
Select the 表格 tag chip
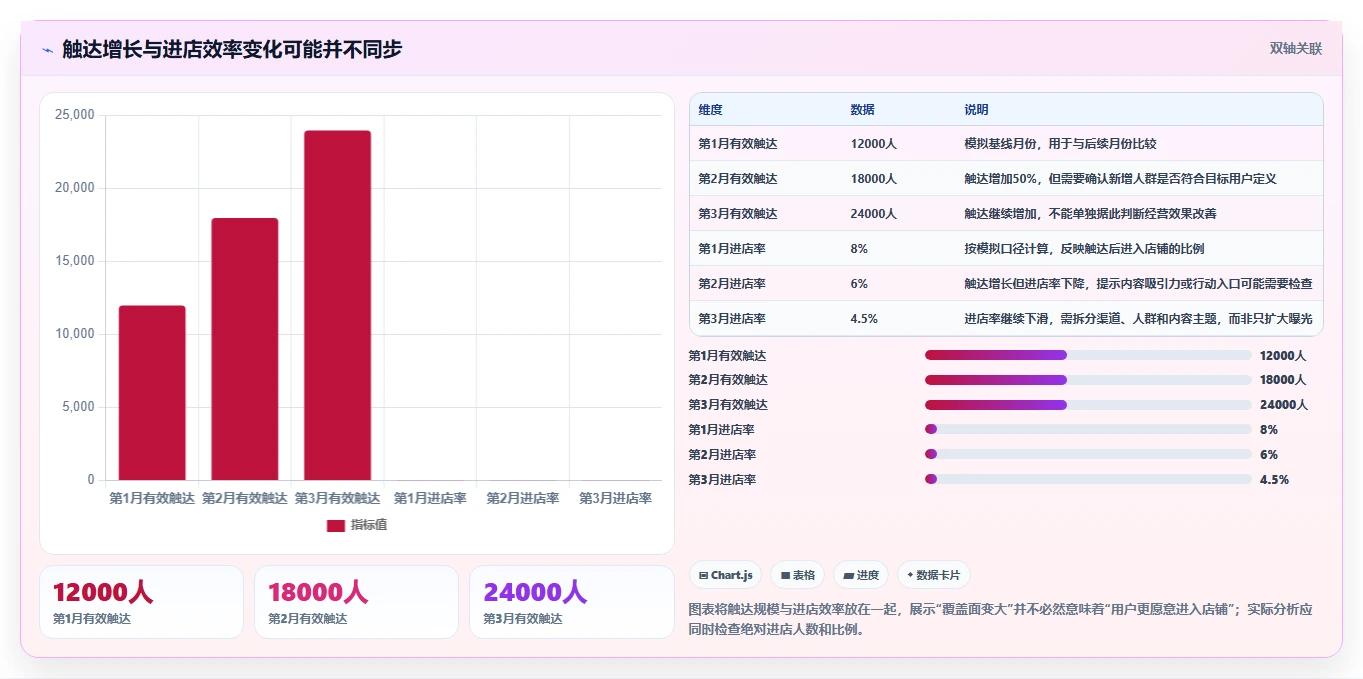click(x=798, y=575)
